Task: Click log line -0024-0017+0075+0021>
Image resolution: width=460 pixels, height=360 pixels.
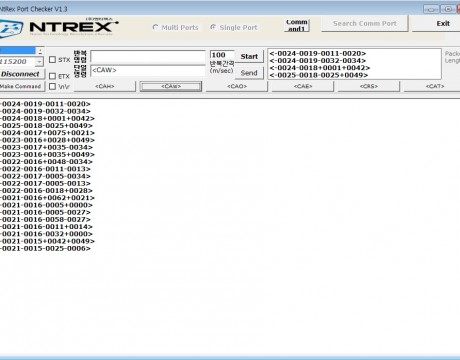Action: click(x=47, y=133)
